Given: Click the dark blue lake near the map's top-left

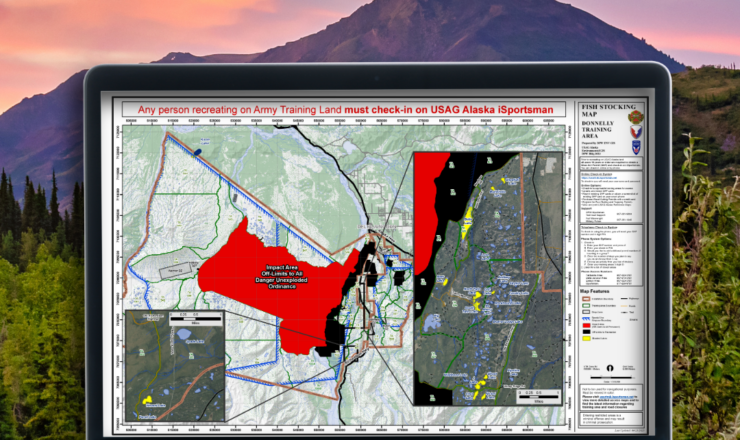Looking at the screenshot, I should coord(197,152).
